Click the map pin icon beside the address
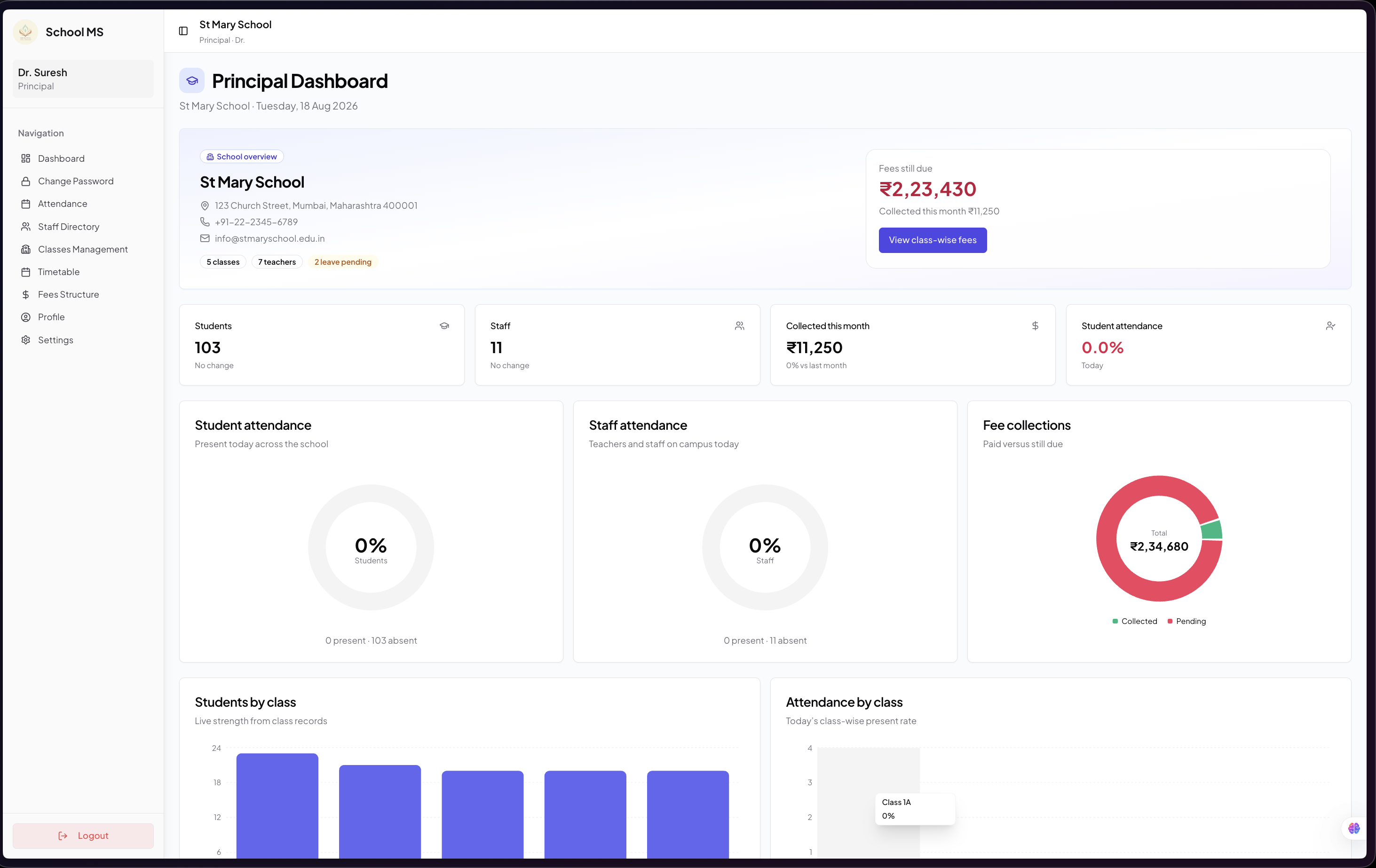Image resolution: width=1376 pixels, height=868 pixels. pyautogui.click(x=205, y=205)
